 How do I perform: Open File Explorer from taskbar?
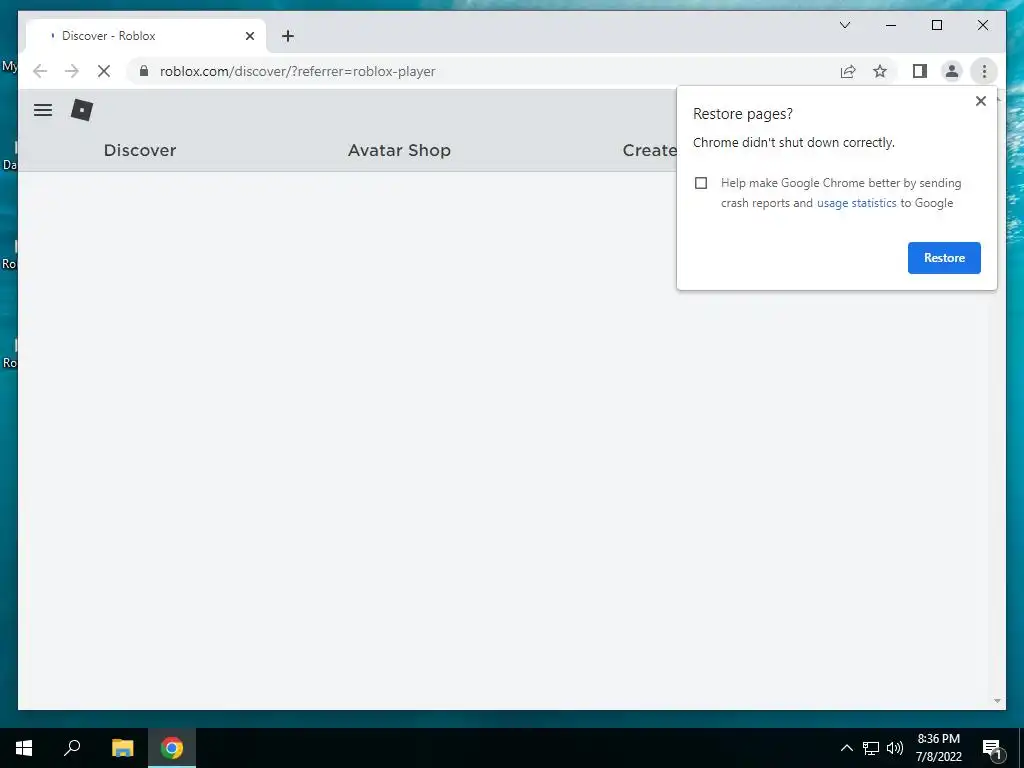point(122,748)
